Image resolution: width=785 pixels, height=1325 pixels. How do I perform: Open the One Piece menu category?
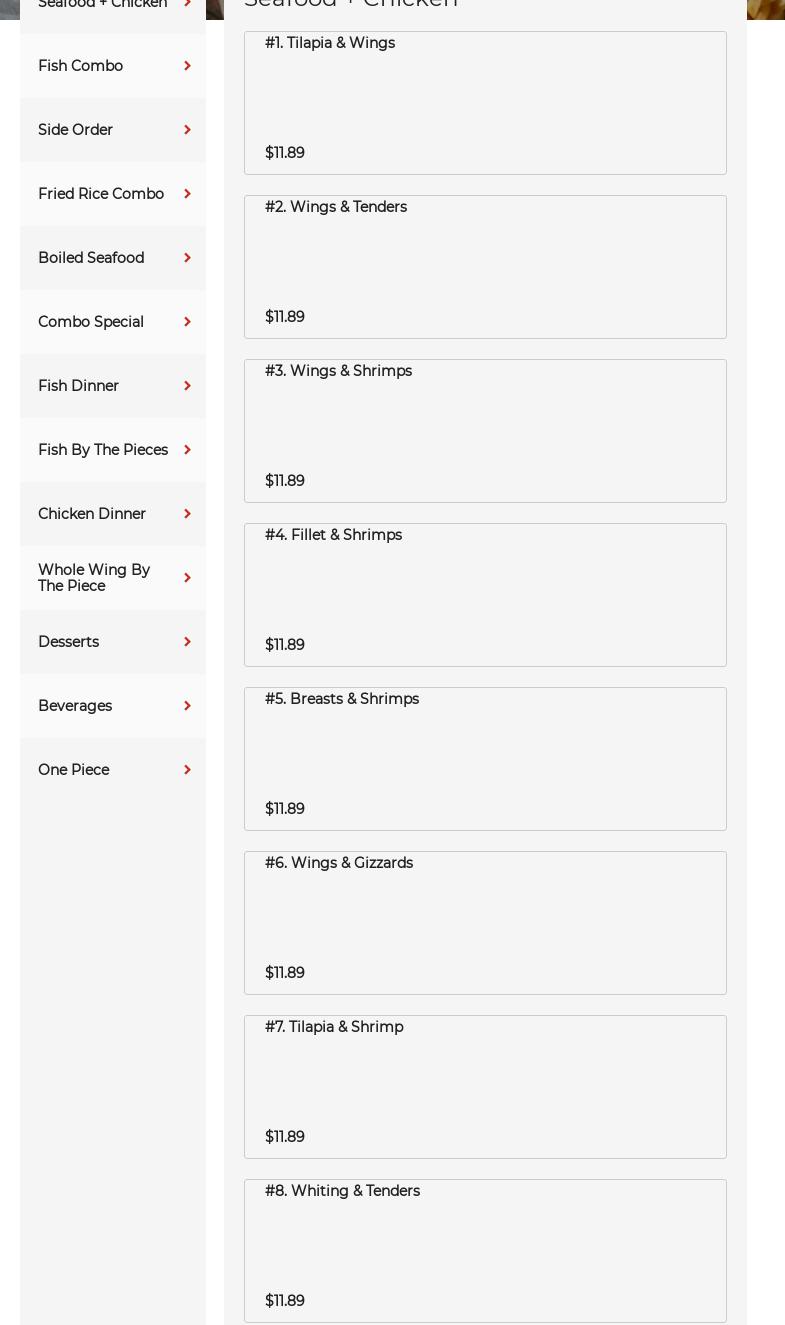[113, 770]
